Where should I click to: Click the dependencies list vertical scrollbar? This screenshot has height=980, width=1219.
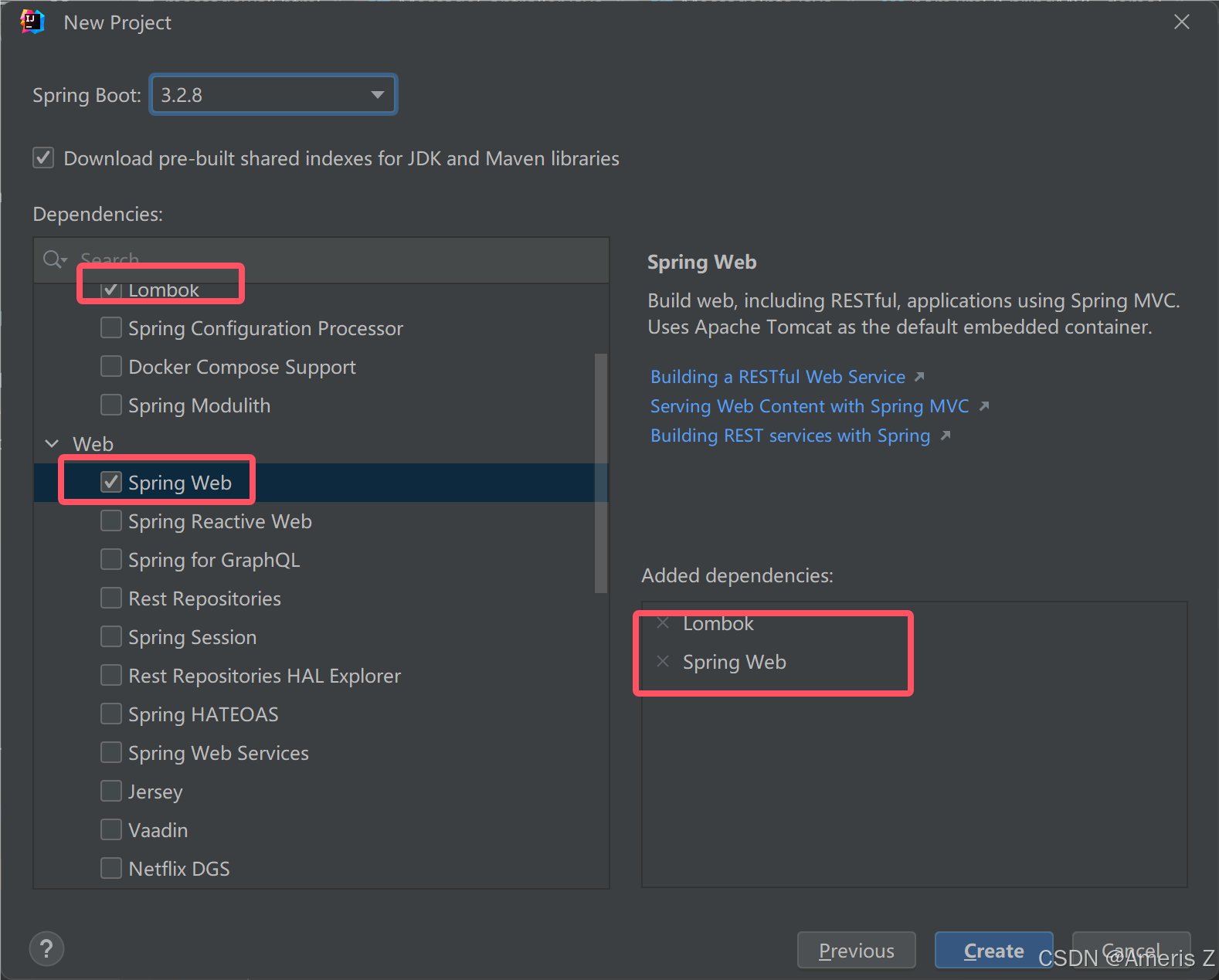click(x=601, y=473)
